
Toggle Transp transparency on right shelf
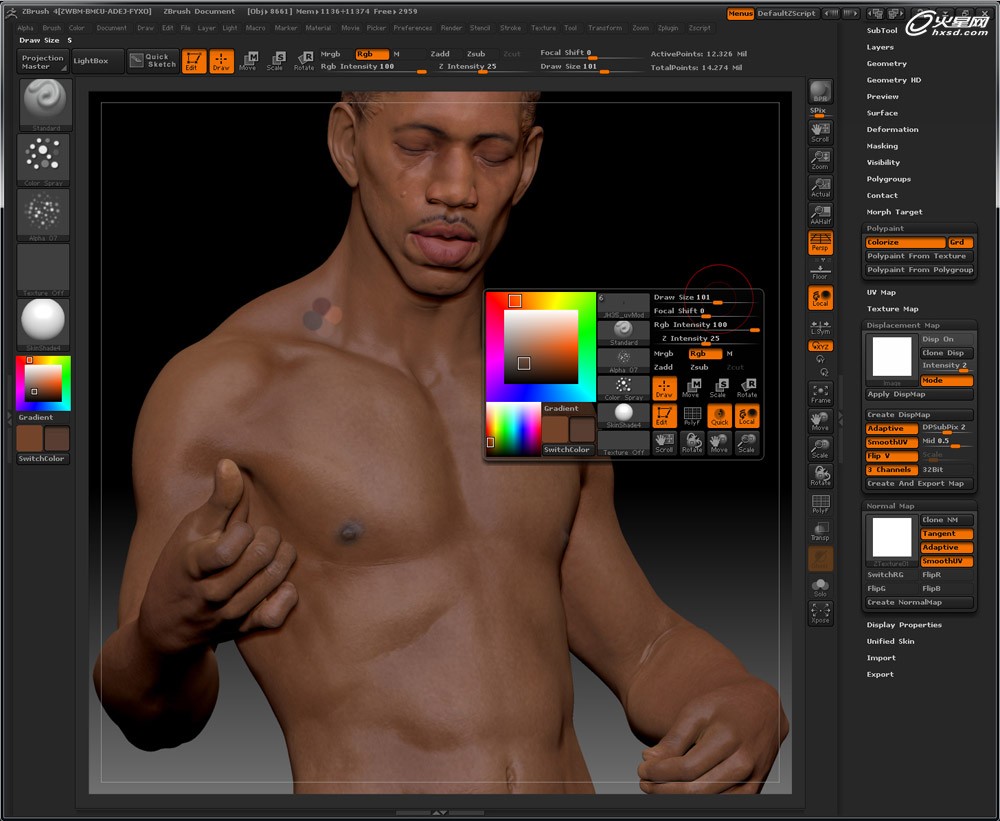(820, 531)
